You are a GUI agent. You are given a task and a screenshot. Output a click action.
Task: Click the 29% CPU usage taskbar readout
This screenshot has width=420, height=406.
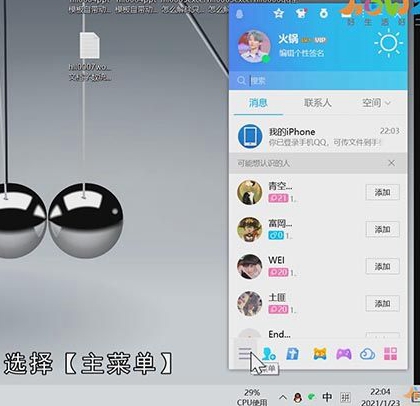pyautogui.click(x=252, y=397)
